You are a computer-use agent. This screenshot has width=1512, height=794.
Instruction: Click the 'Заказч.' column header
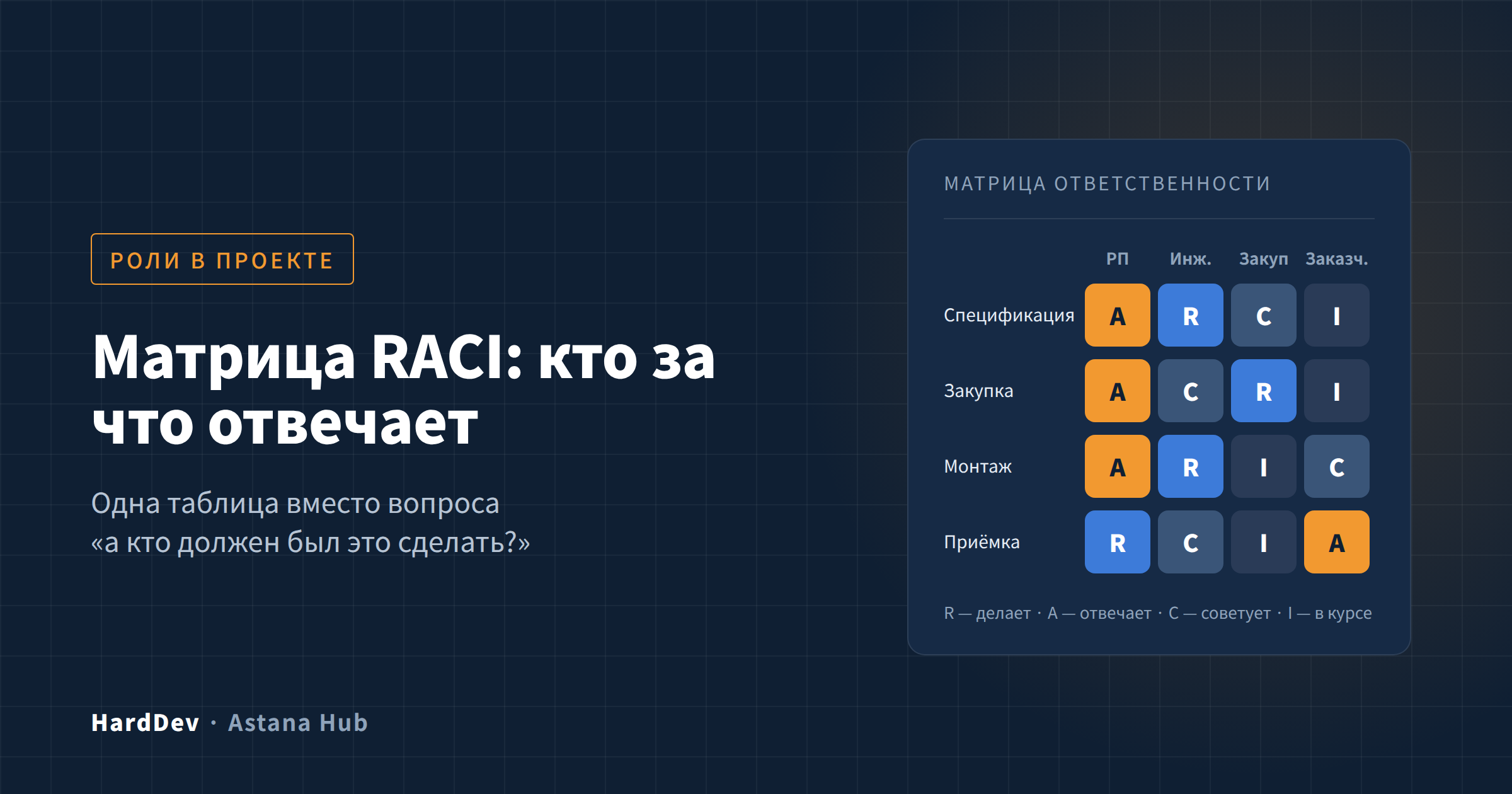click(x=1337, y=258)
